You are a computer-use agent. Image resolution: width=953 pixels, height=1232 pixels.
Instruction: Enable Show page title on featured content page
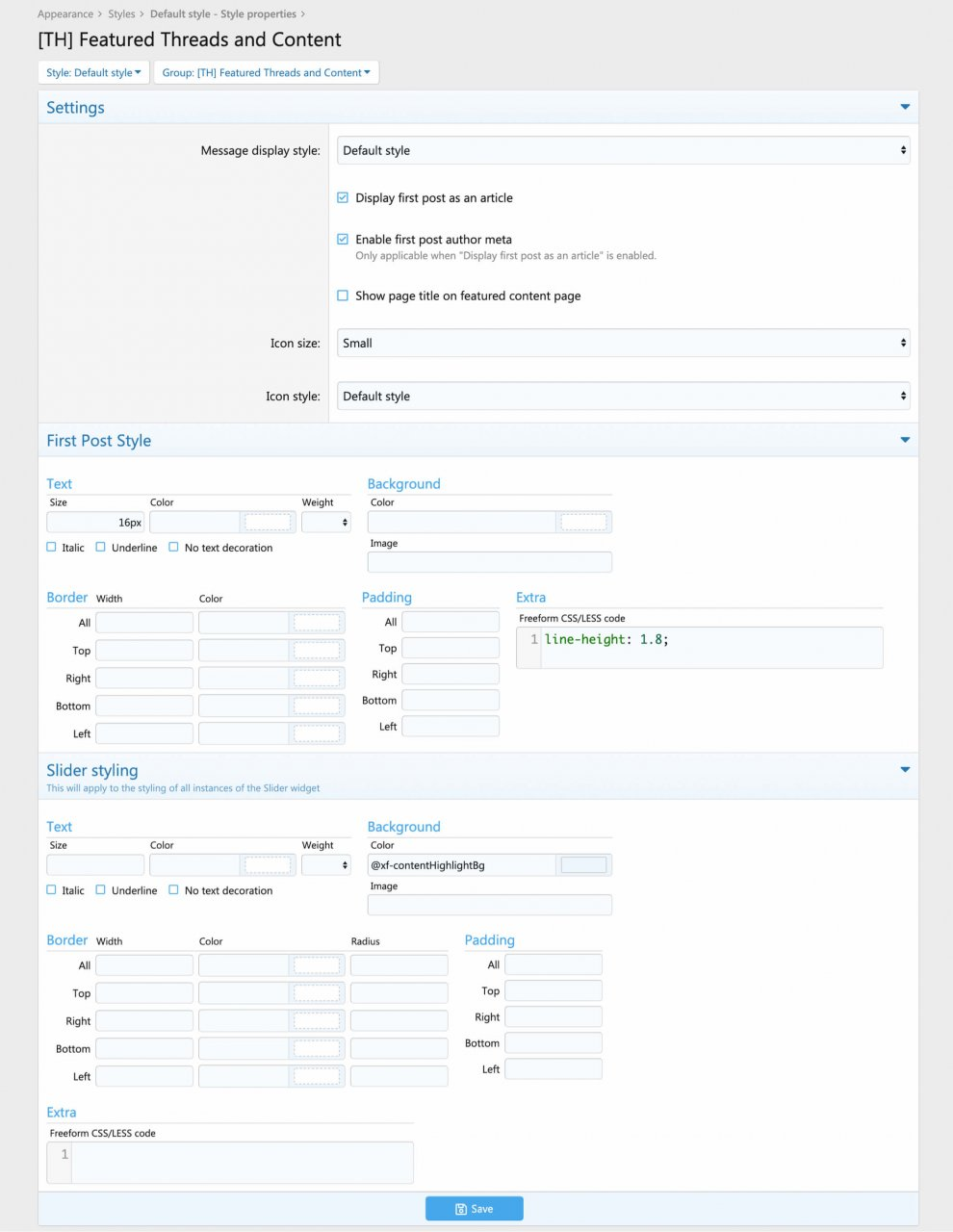pos(343,295)
